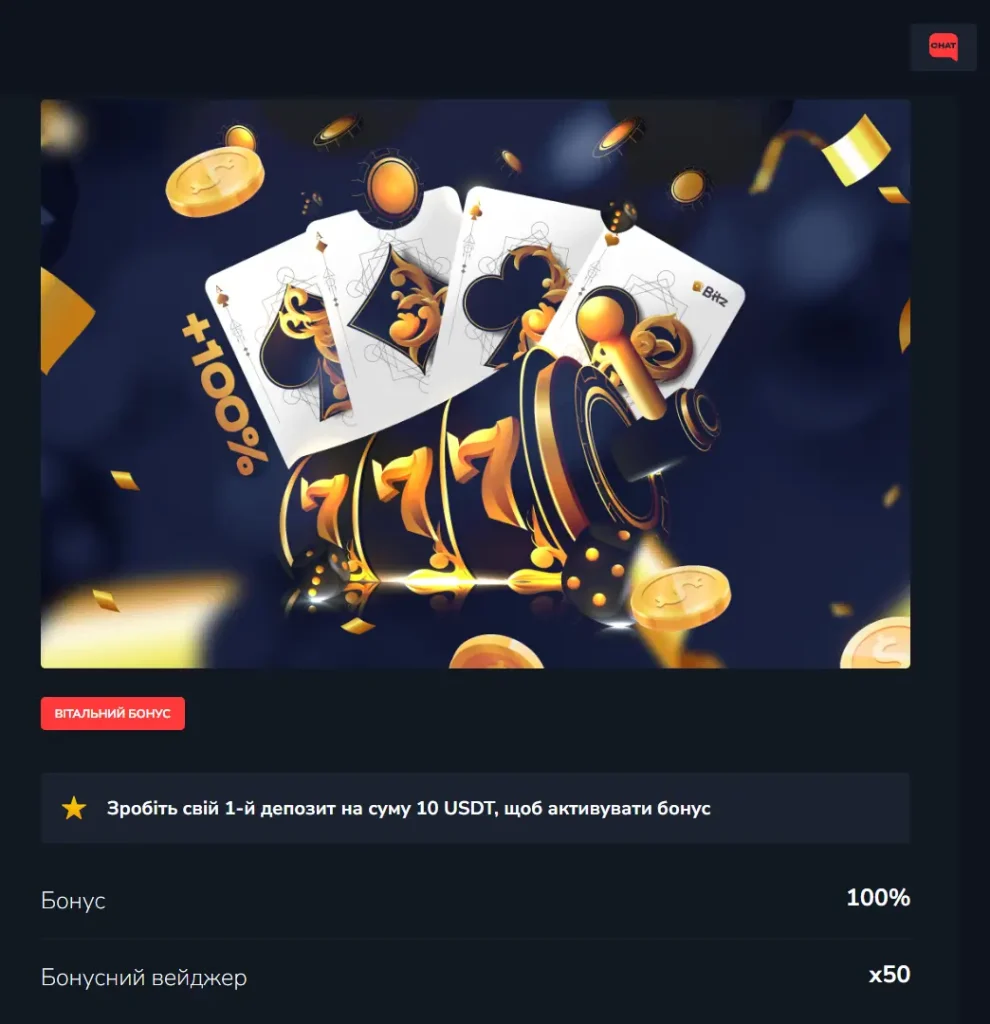Click the yellow star icon
Screen dimensions: 990x1024
pyautogui.click(x=74, y=808)
